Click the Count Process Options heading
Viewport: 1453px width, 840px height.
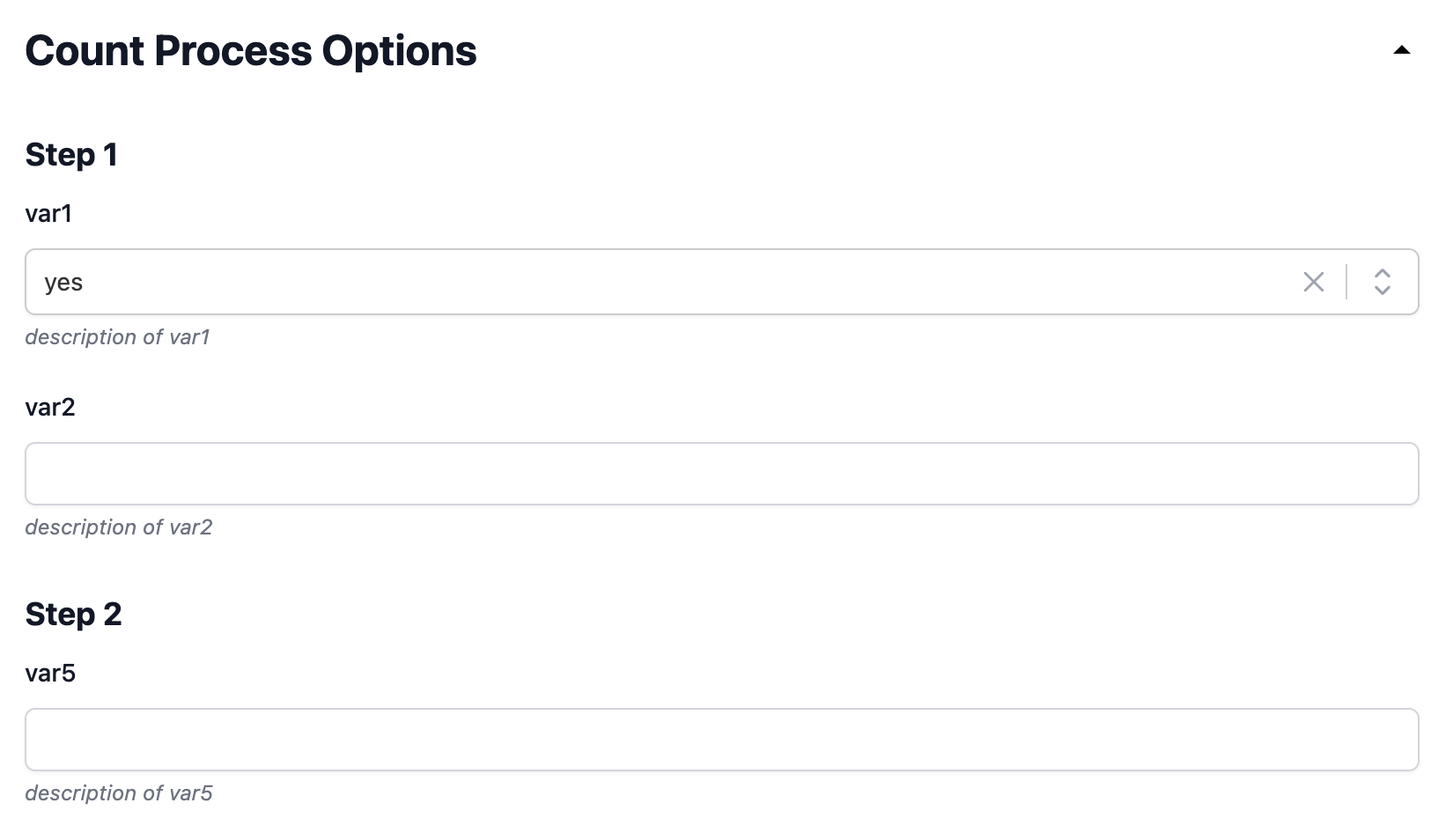tap(251, 51)
